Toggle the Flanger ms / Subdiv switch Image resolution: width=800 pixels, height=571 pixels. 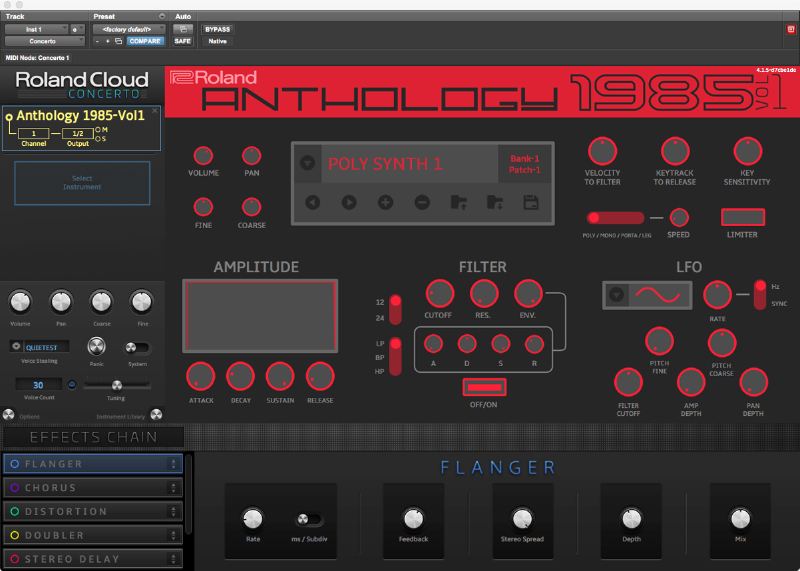click(x=309, y=519)
